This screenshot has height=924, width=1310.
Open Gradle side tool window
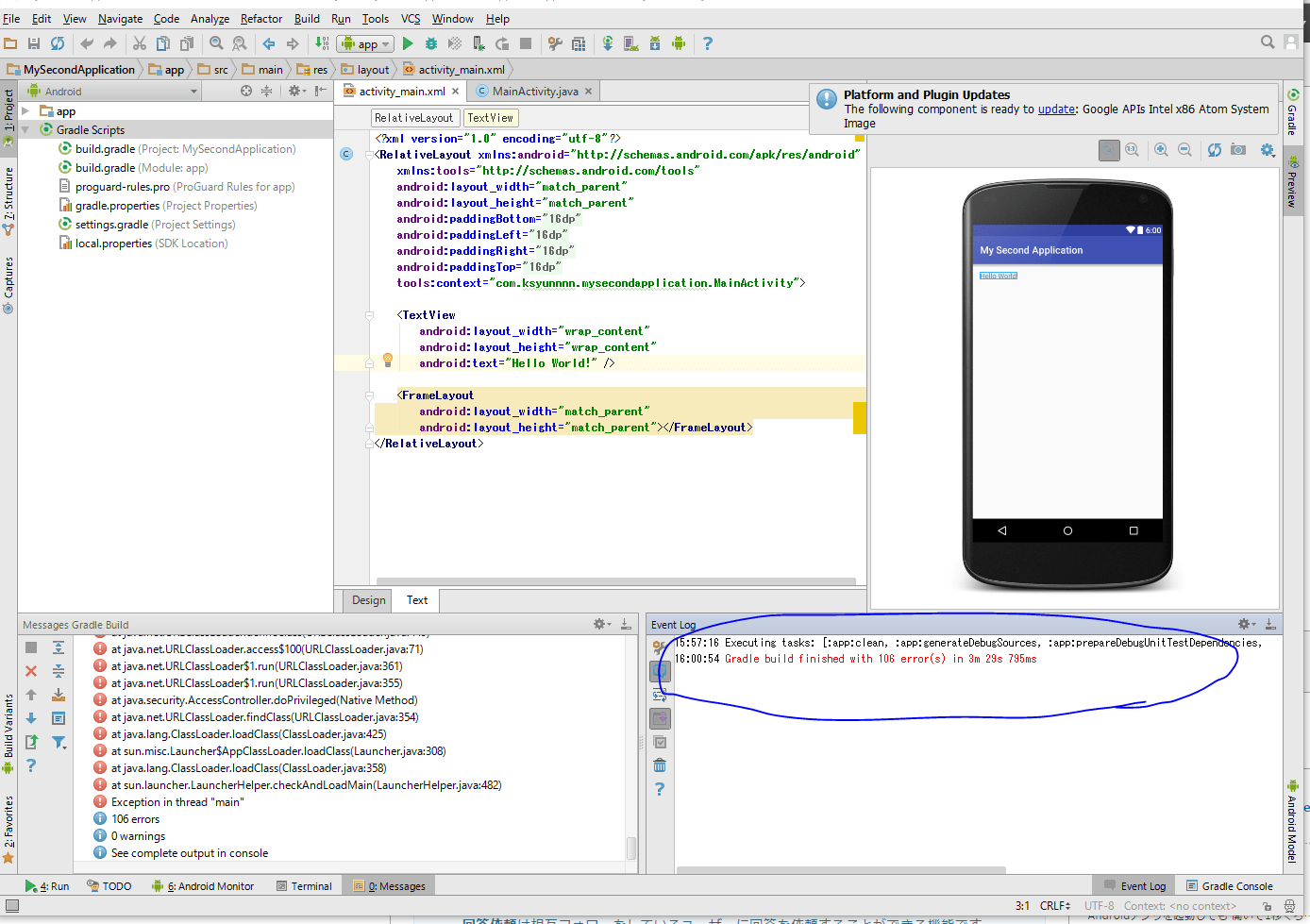pyautogui.click(x=1293, y=112)
